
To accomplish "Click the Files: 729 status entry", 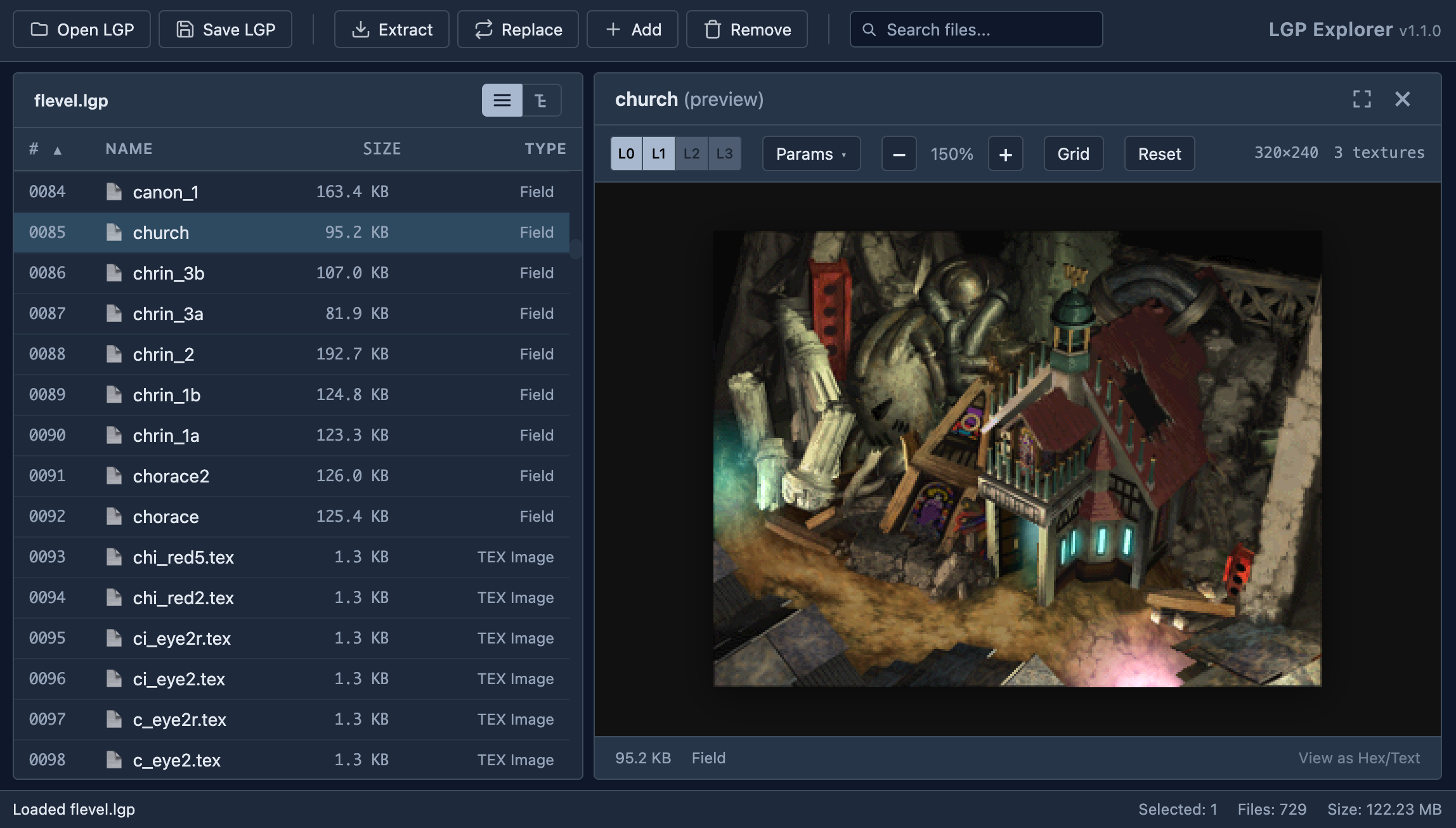I will pyautogui.click(x=1272, y=809).
